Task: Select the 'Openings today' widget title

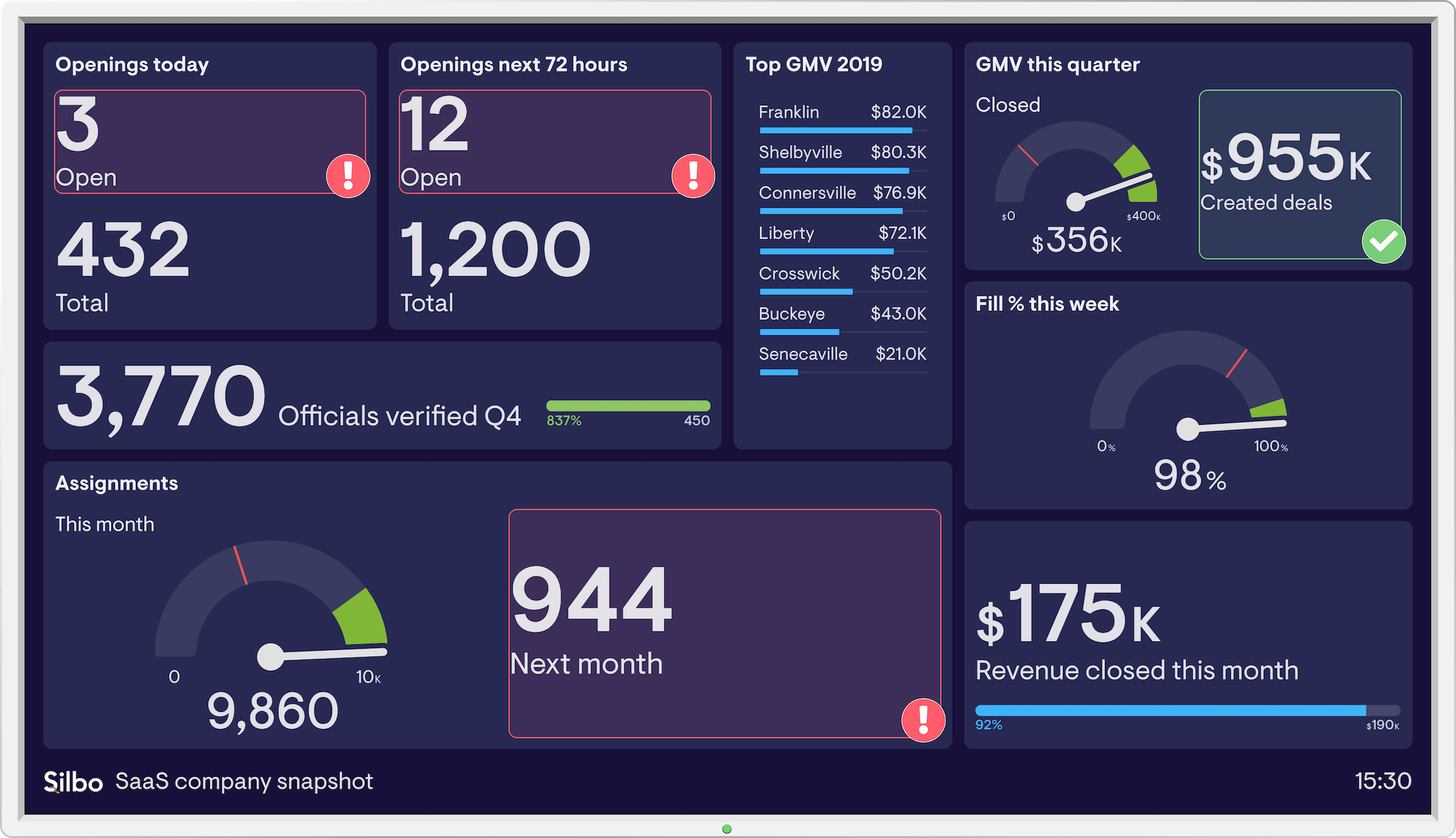Action: pos(132,64)
